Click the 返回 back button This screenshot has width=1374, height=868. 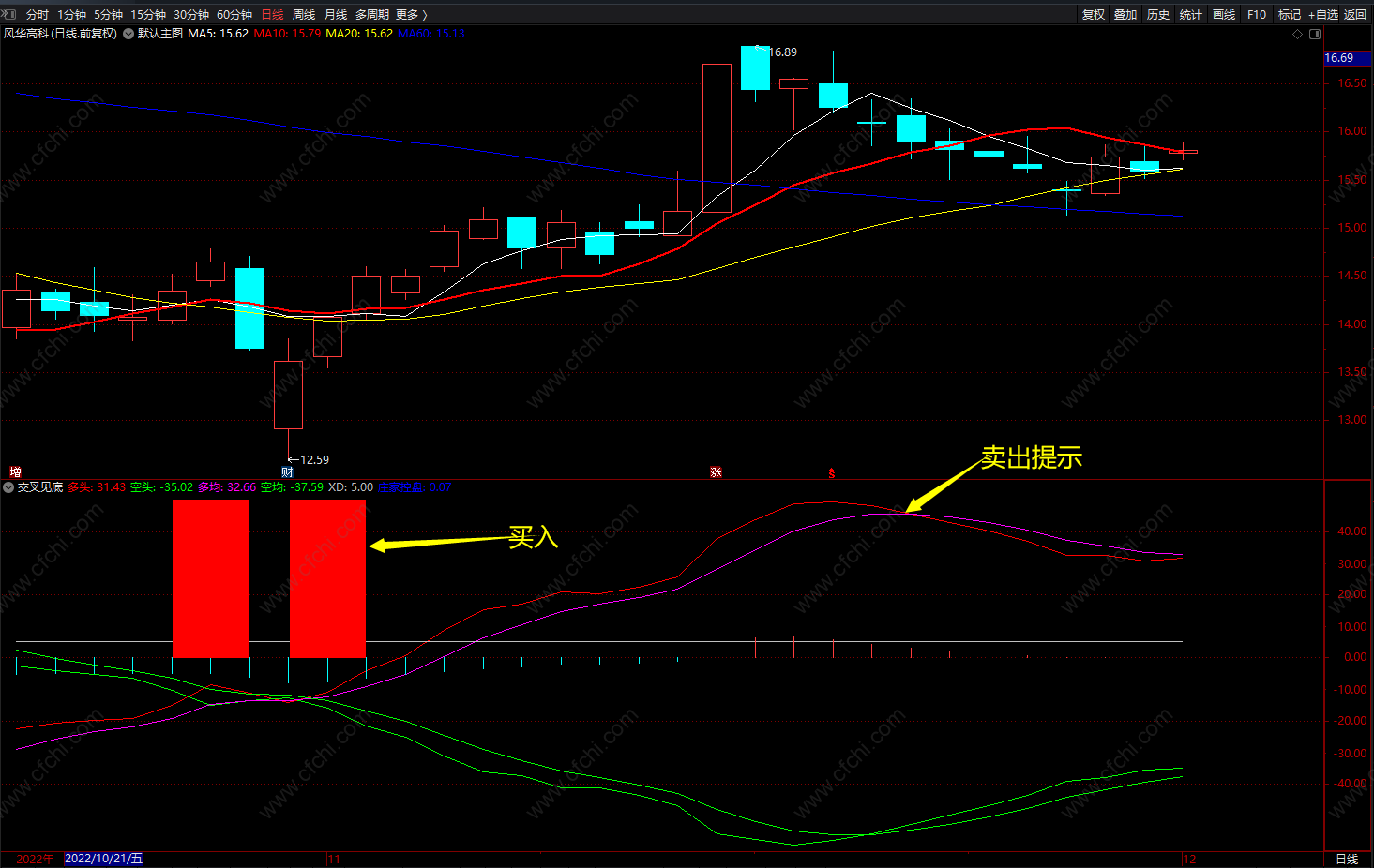1355,14
